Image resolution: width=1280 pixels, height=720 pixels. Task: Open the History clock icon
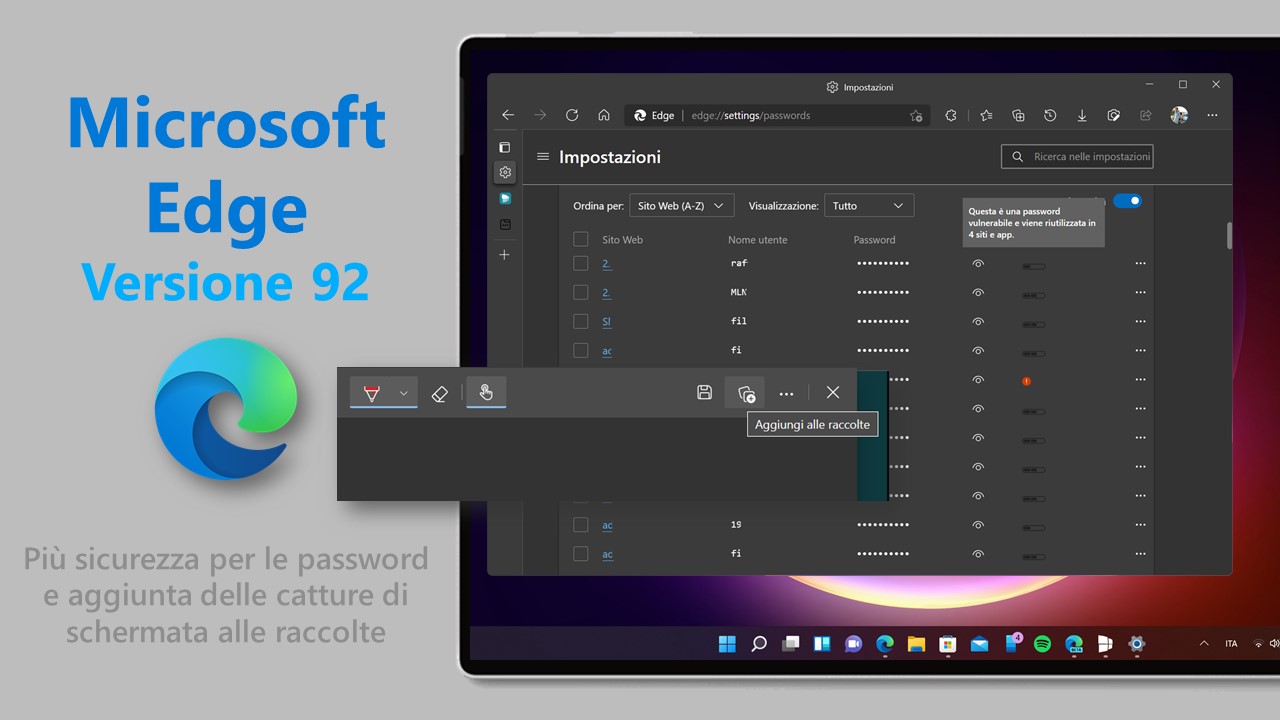point(1050,115)
